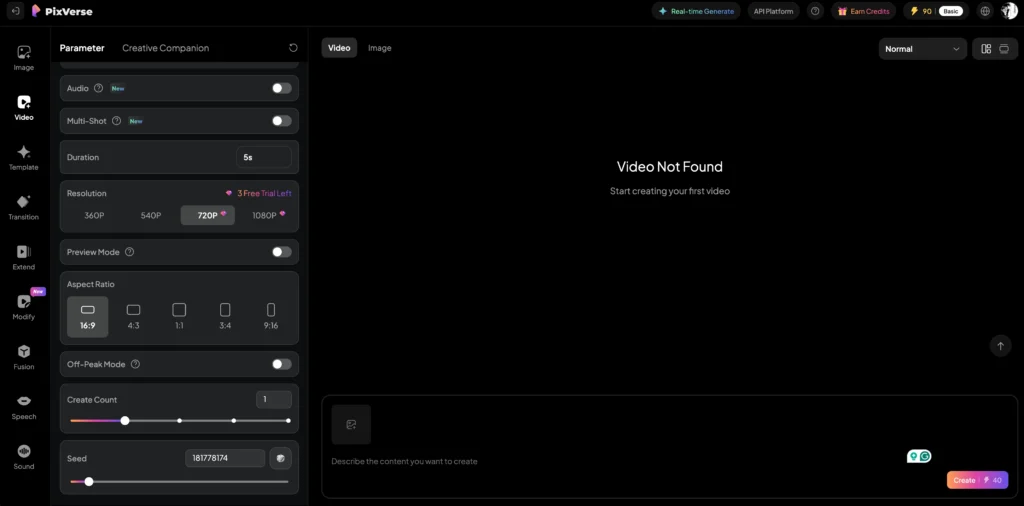1024x506 pixels.
Task: Click the Off-Peak Mode help icon
Action: pos(135,364)
